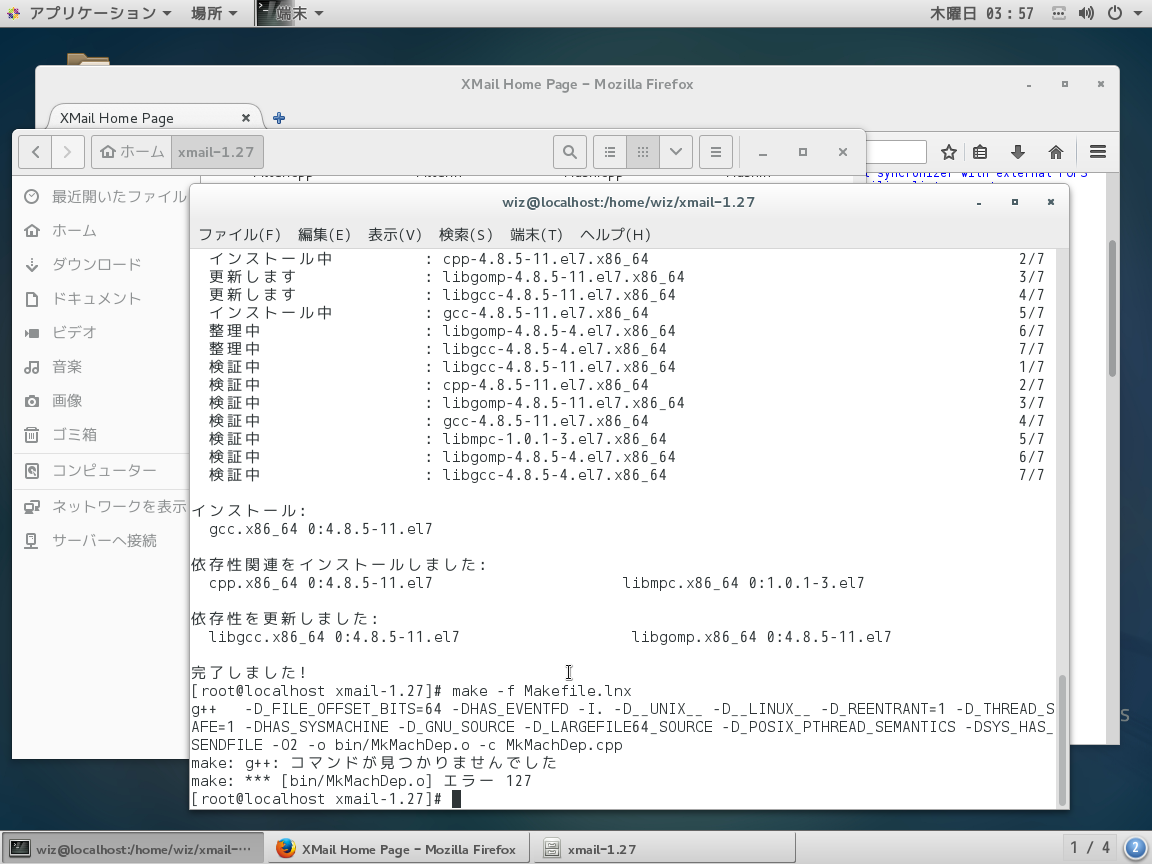Open the terminal 編集(E) menu
This screenshot has height=864, width=1152.
pyautogui.click(x=324, y=234)
